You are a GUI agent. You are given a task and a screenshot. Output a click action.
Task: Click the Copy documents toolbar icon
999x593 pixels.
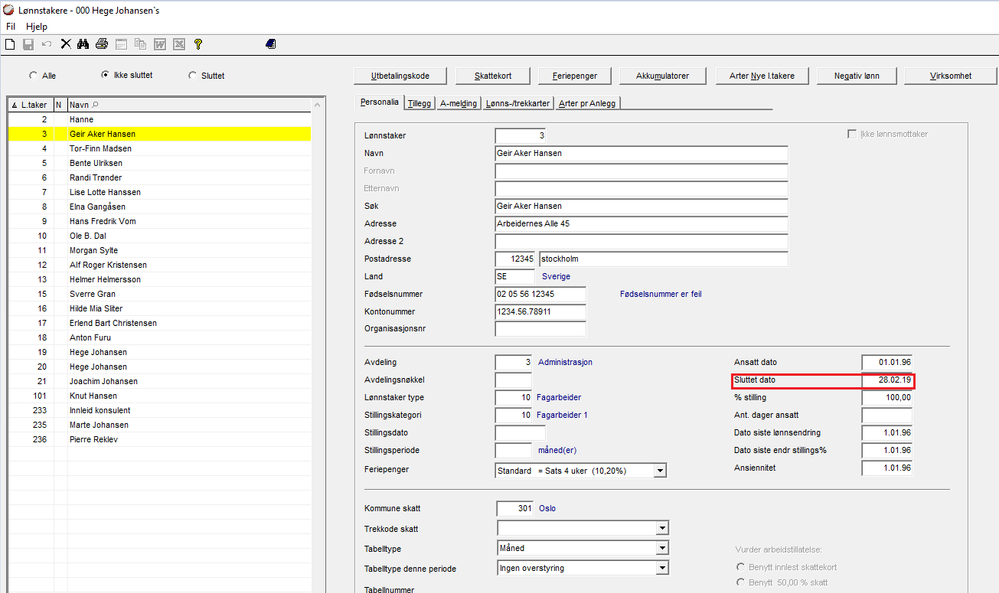click(x=140, y=44)
